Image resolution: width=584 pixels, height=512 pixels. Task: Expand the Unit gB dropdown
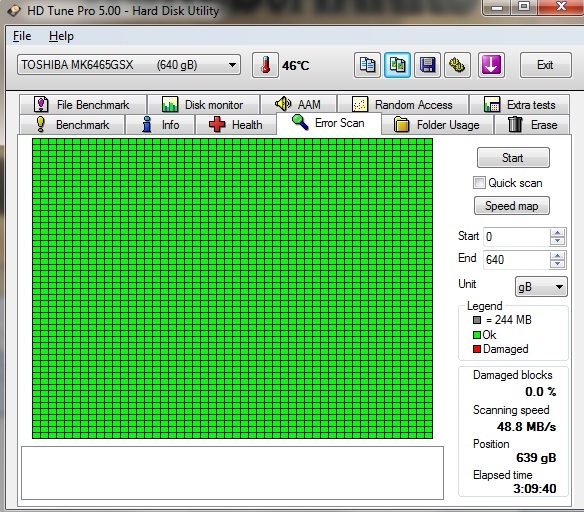coord(541,287)
